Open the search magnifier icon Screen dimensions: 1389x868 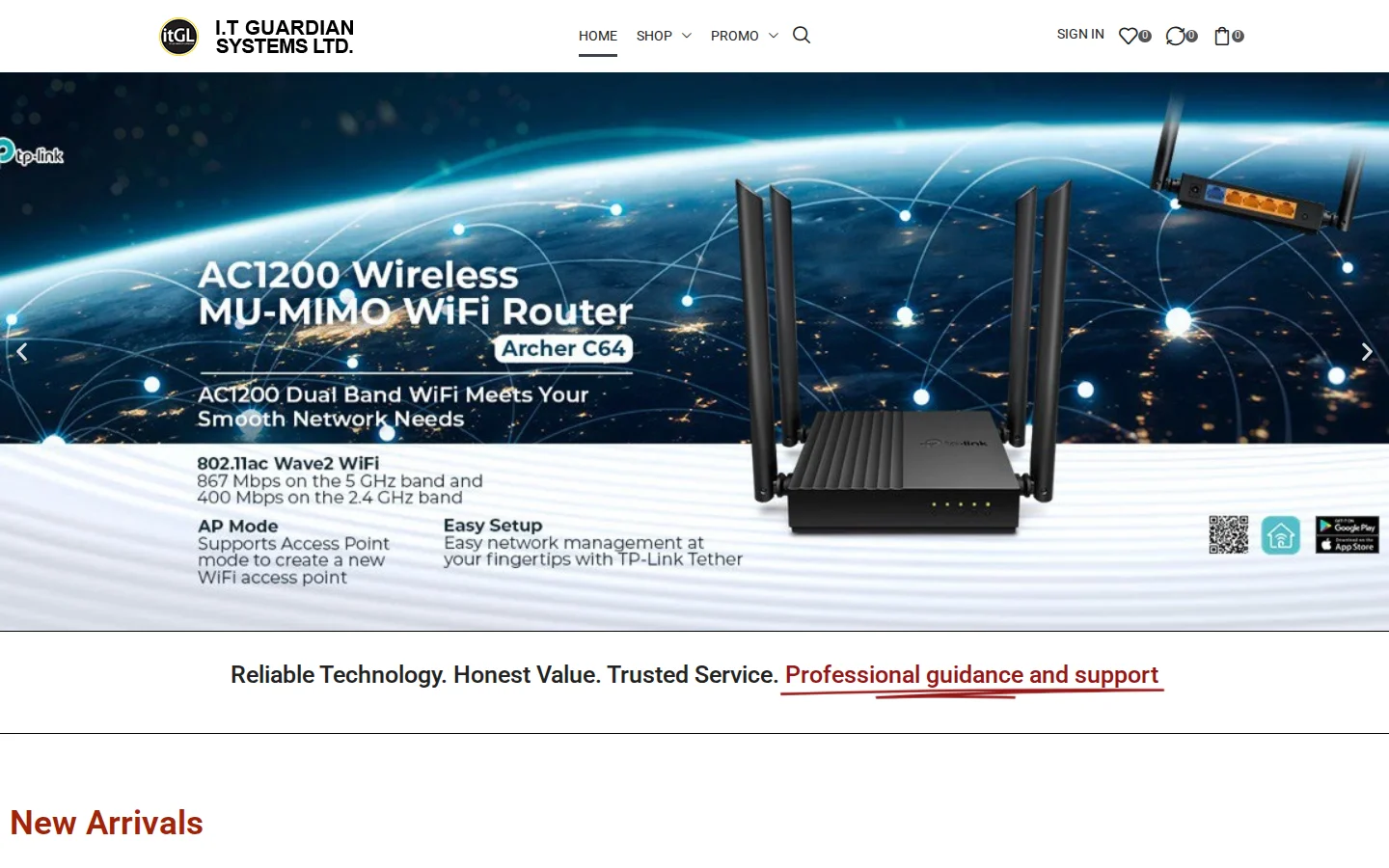(802, 36)
